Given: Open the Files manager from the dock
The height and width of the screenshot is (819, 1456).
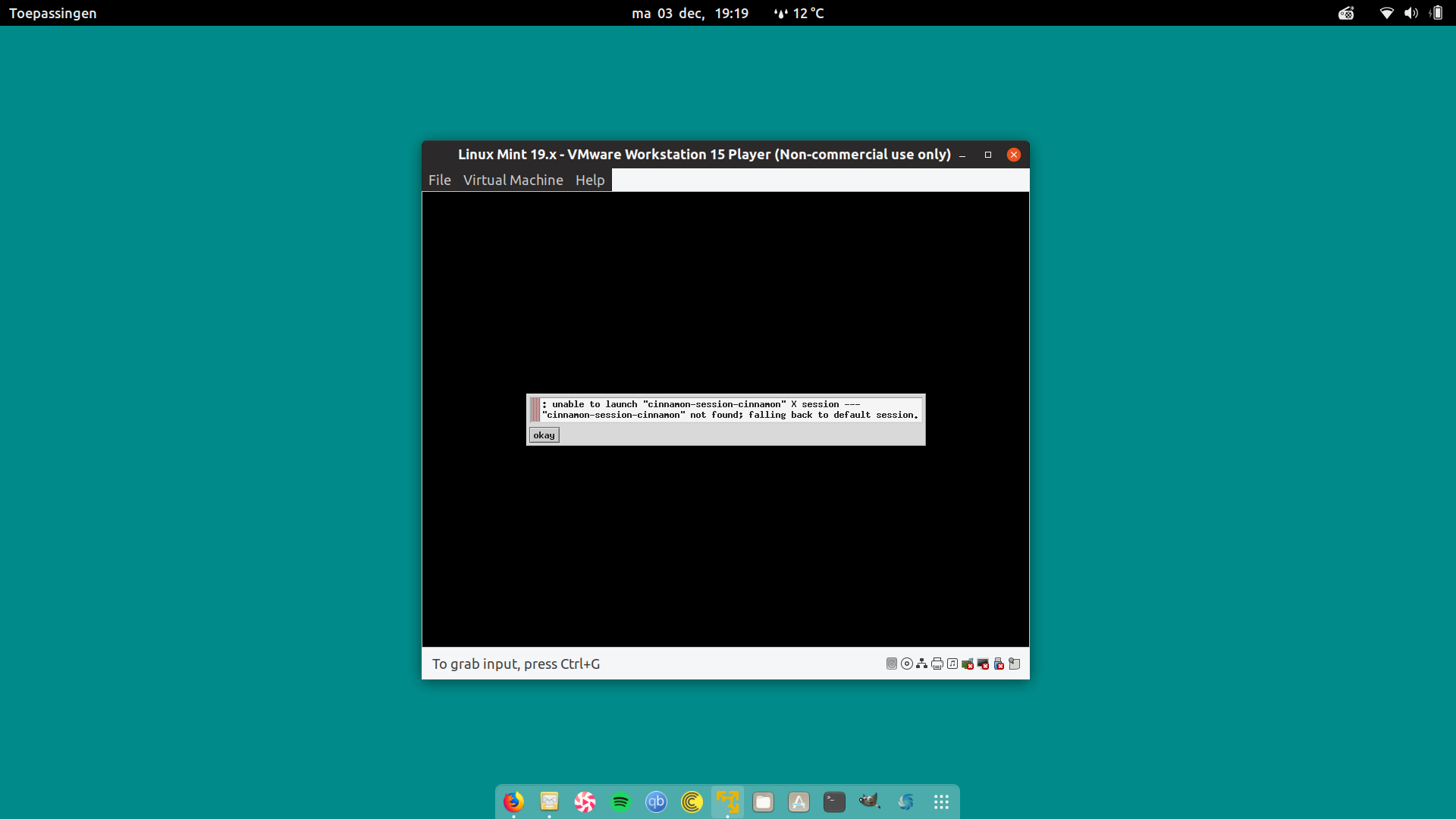Looking at the screenshot, I should [x=763, y=802].
